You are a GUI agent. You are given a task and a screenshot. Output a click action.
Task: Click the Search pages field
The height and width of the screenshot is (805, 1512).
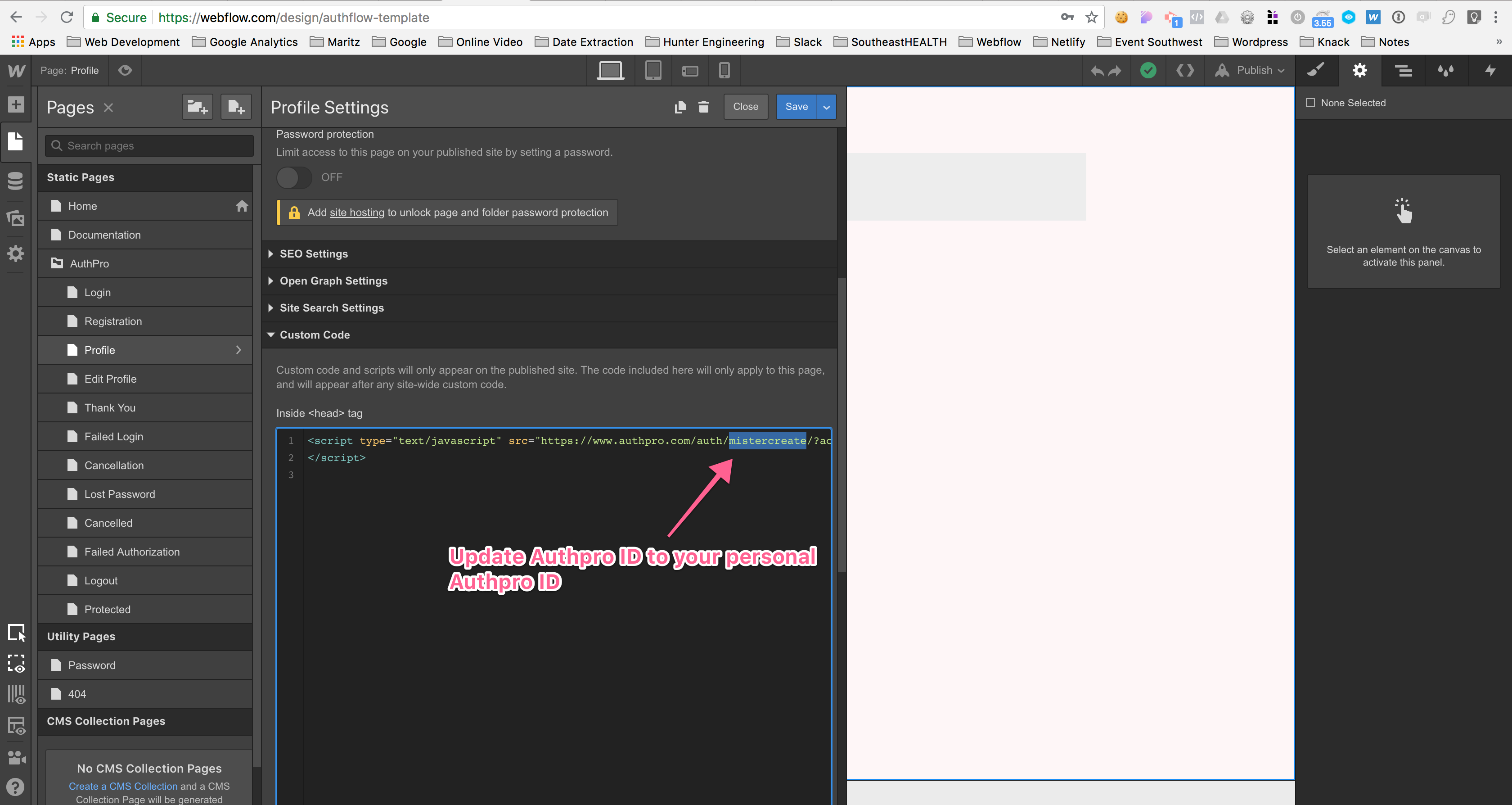click(x=149, y=145)
